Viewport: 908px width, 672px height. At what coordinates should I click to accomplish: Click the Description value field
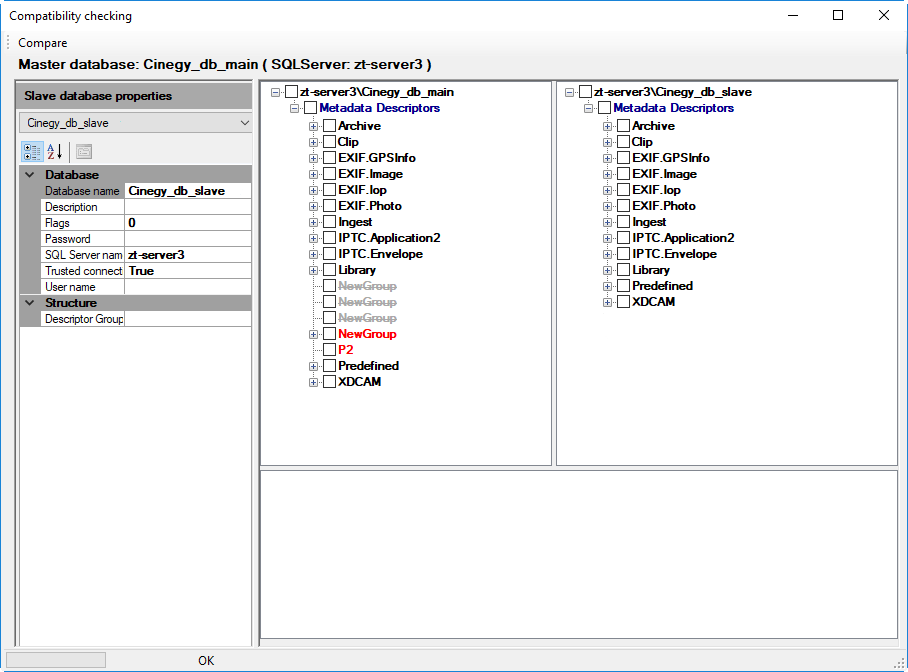188,207
